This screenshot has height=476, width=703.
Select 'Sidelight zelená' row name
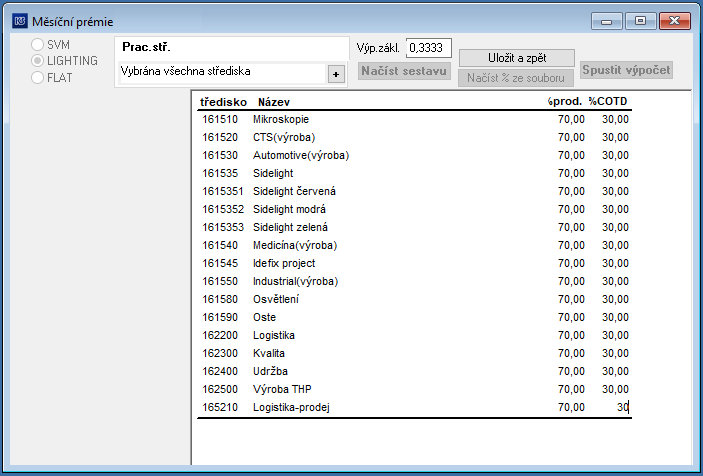[290, 227]
